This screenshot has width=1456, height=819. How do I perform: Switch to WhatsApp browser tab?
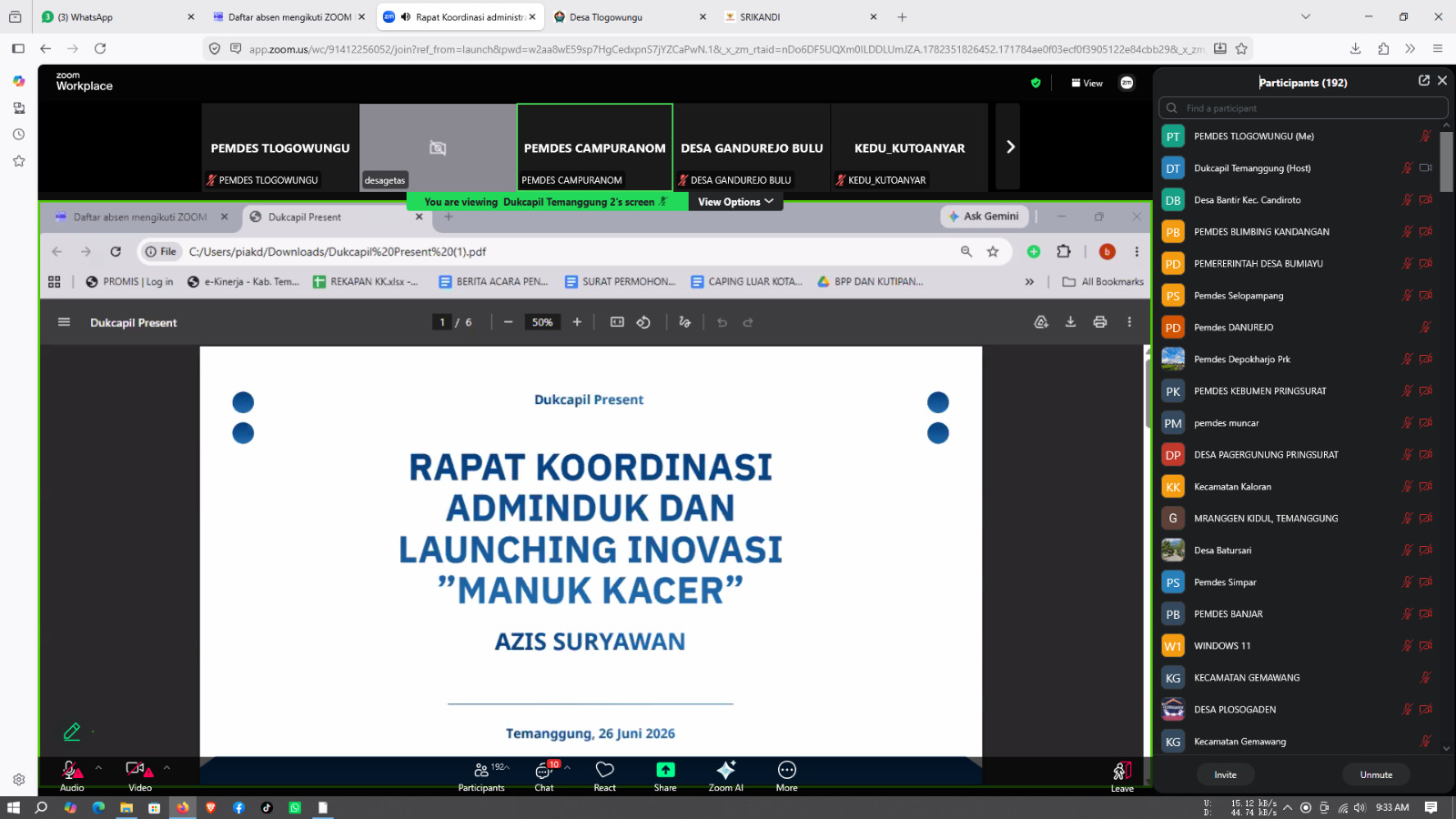(118, 16)
